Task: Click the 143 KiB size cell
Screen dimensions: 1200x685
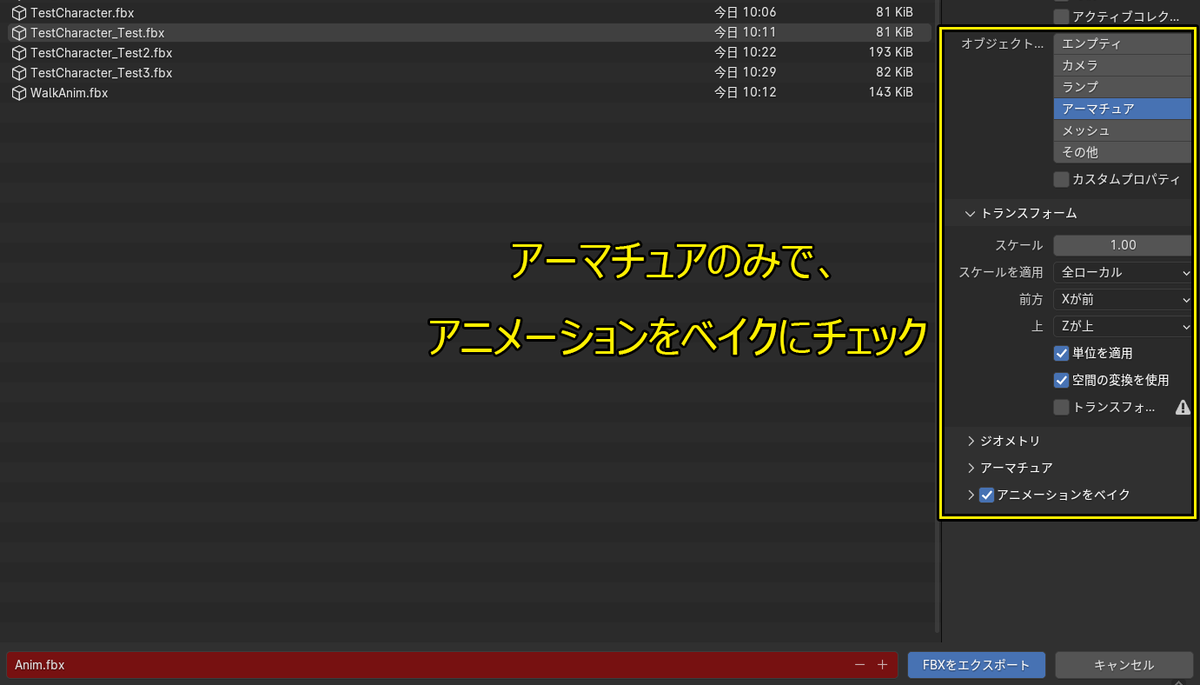Action: click(890, 93)
